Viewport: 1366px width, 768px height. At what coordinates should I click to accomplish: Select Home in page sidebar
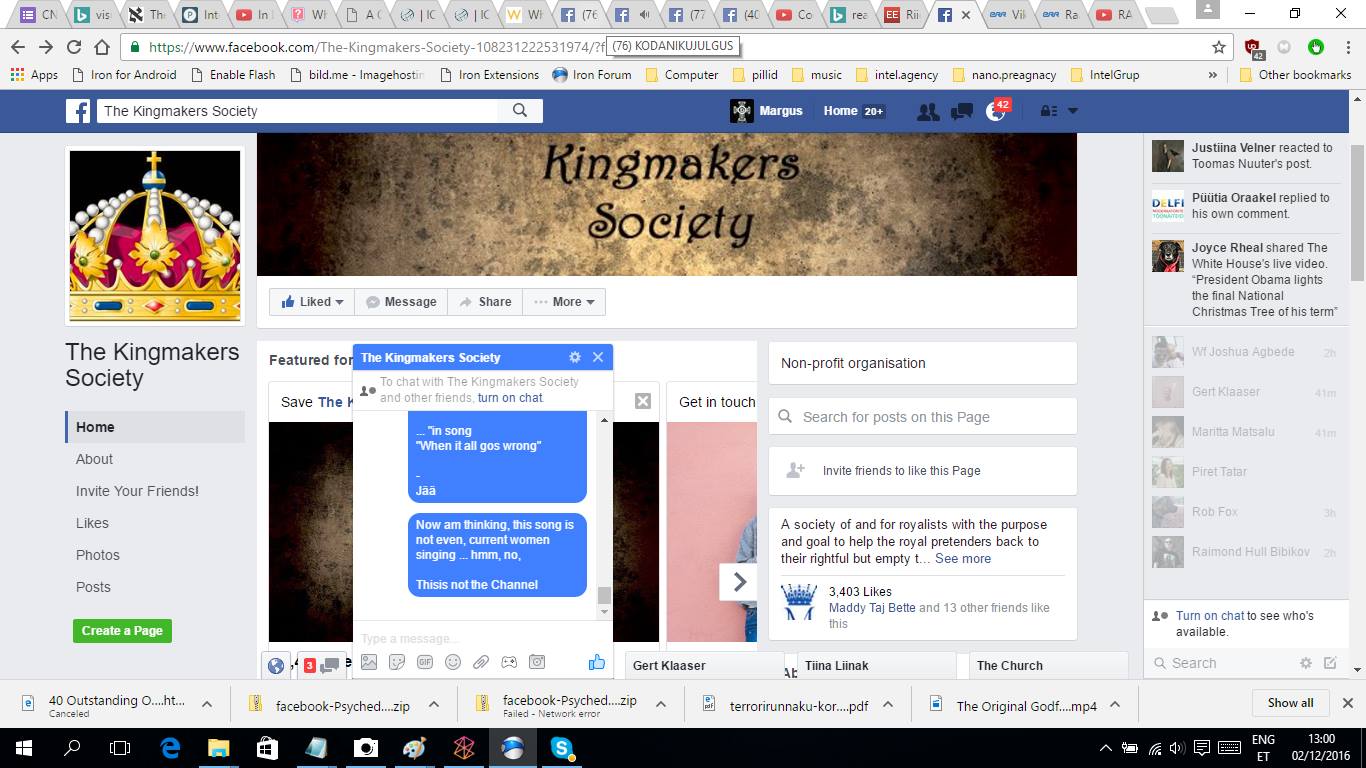point(155,427)
